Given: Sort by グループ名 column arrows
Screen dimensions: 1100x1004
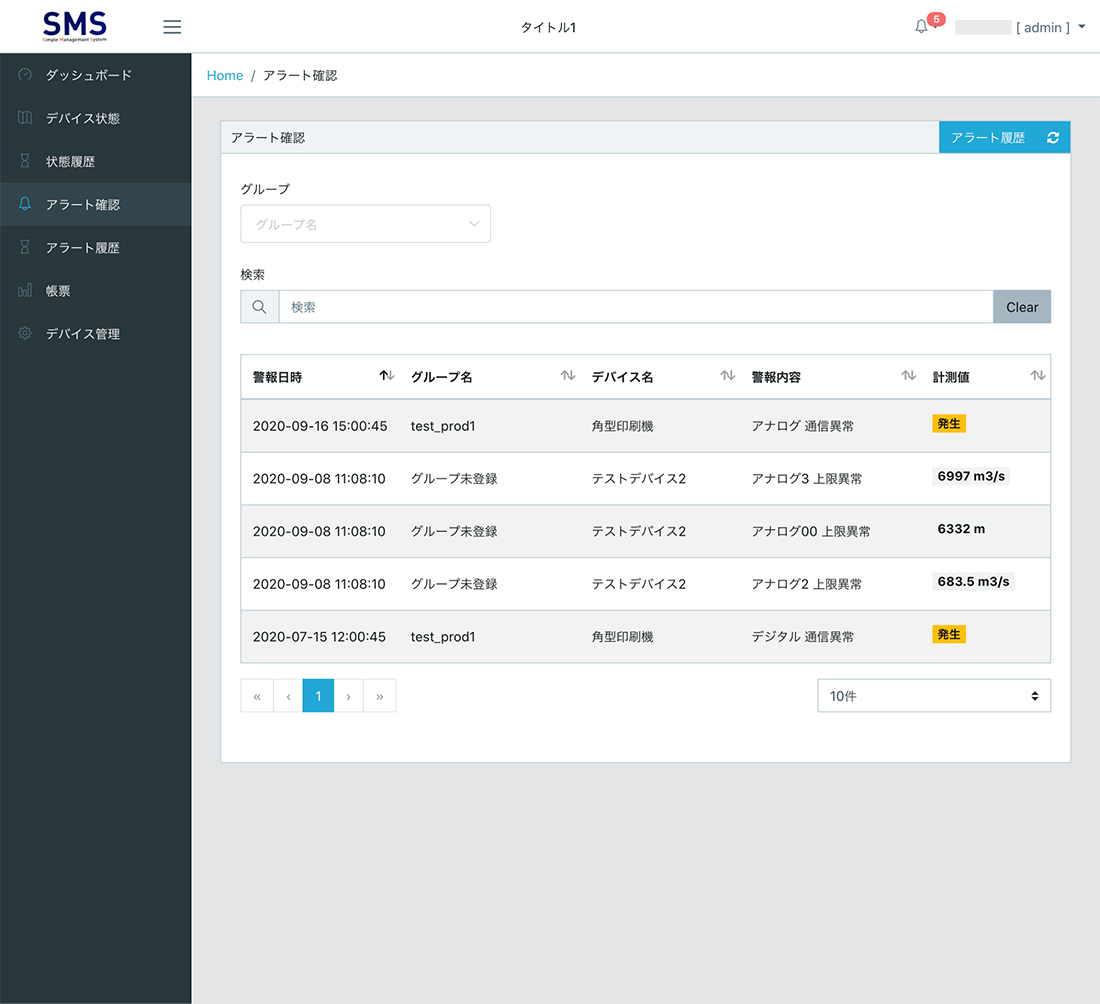Looking at the screenshot, I should coord(568,376).
